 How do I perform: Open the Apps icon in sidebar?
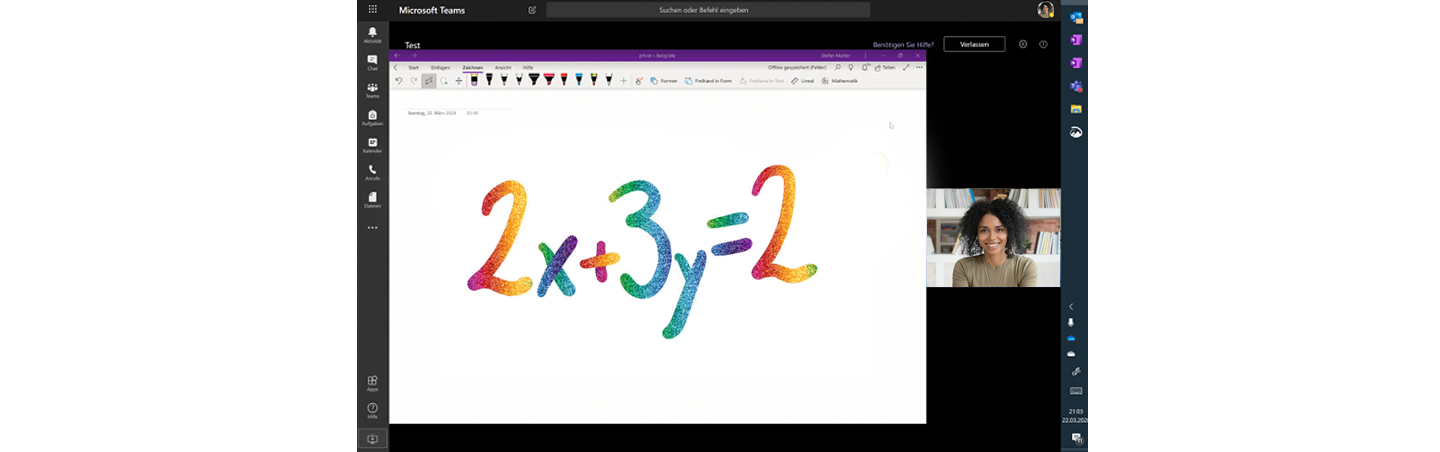(372, 382)
